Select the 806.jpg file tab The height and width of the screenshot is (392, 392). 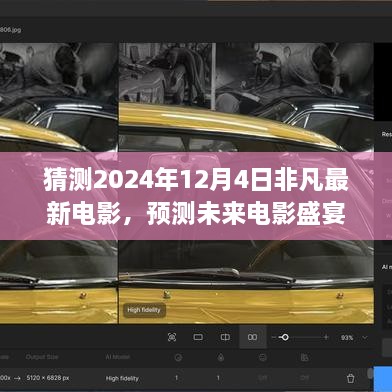10,30
